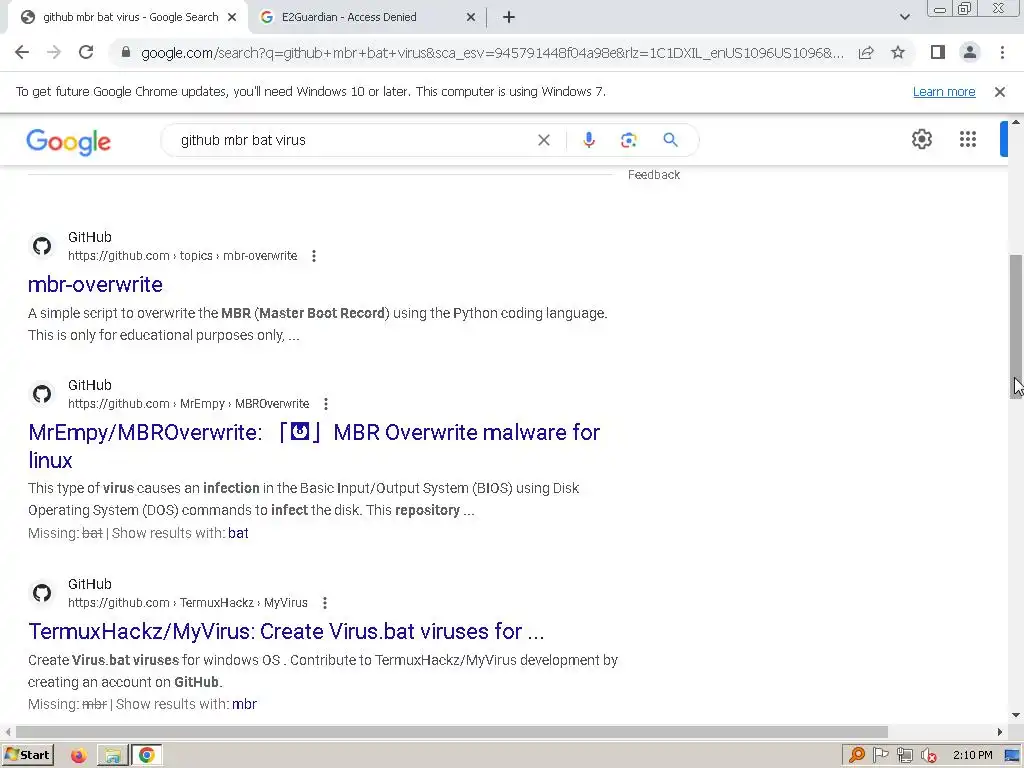The width and height of the screenshot is (1024, 768).
Task: Go forward with the browser arrow
Action: (54, 52)
